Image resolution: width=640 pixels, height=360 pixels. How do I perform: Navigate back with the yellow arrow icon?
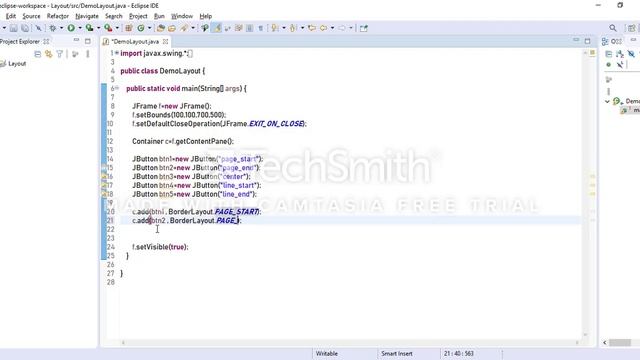324,28
